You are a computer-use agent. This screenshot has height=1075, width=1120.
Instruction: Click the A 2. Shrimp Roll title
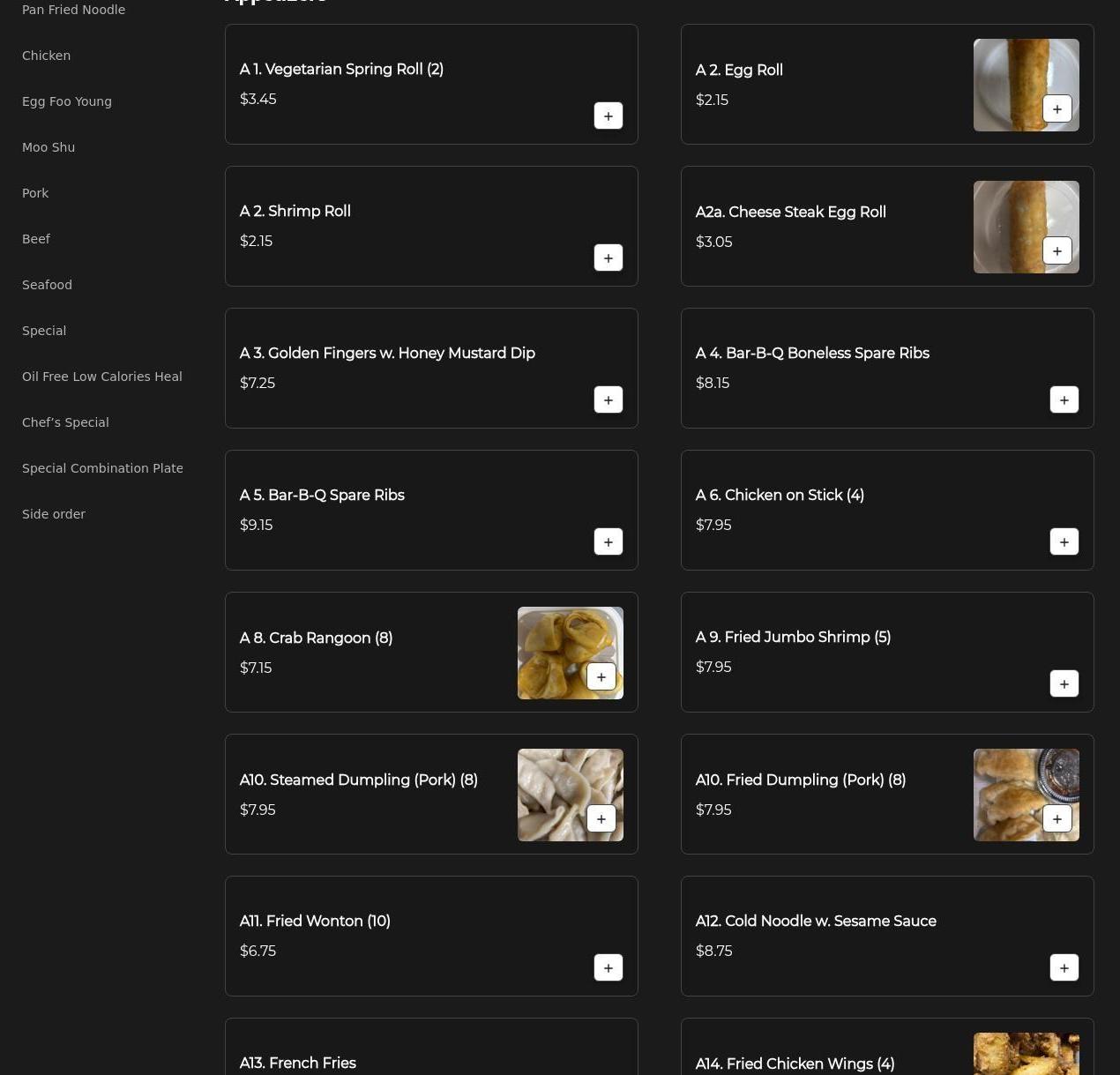(x=295, y=212)
